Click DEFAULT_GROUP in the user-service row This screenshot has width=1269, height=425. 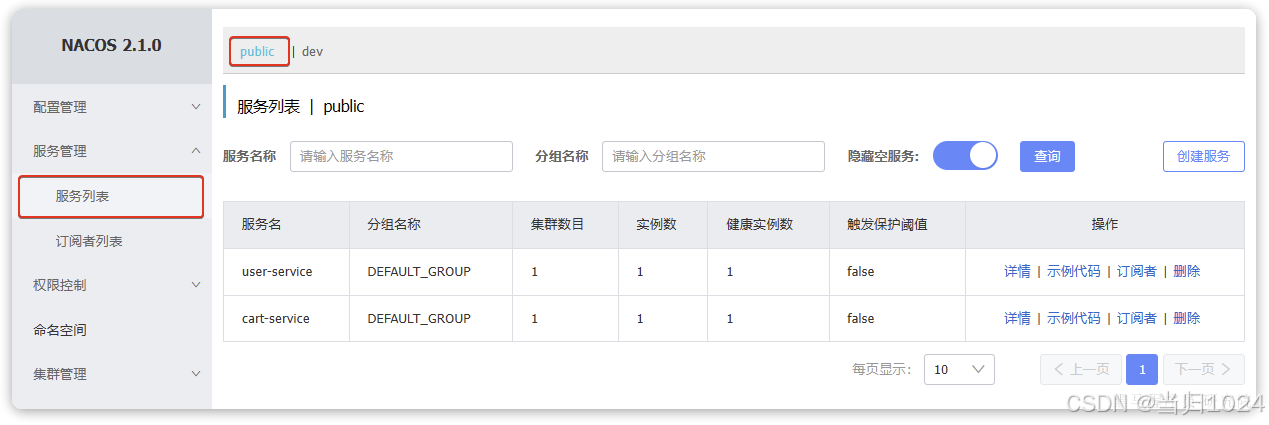[419, 271]
